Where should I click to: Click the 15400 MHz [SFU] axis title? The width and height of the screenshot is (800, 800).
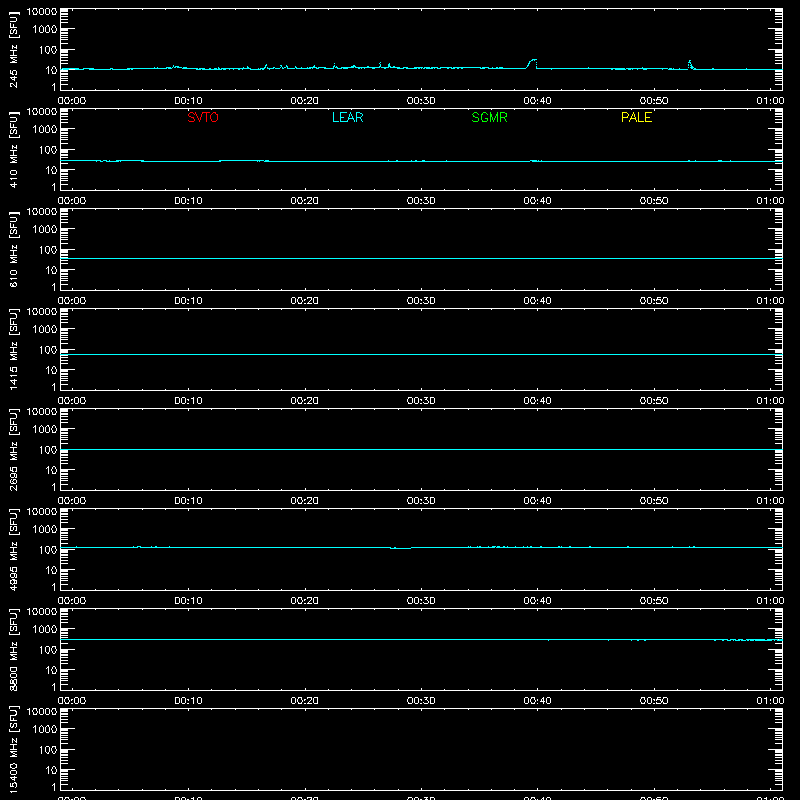13,749
